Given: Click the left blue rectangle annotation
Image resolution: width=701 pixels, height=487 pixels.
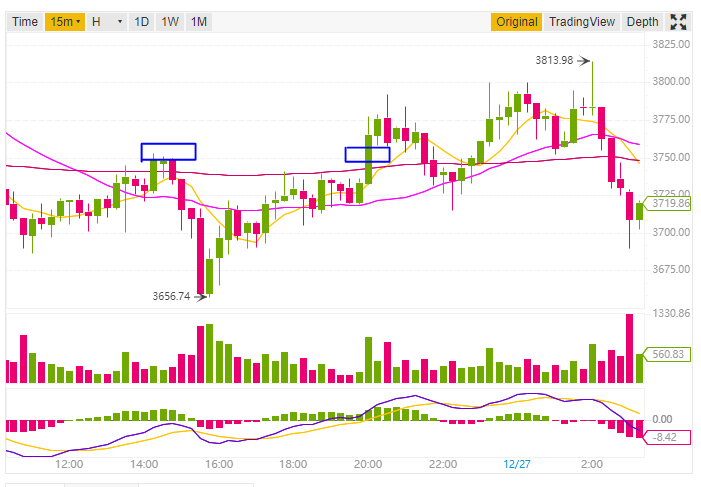Looking at the screenshot, I should (168, 152).
